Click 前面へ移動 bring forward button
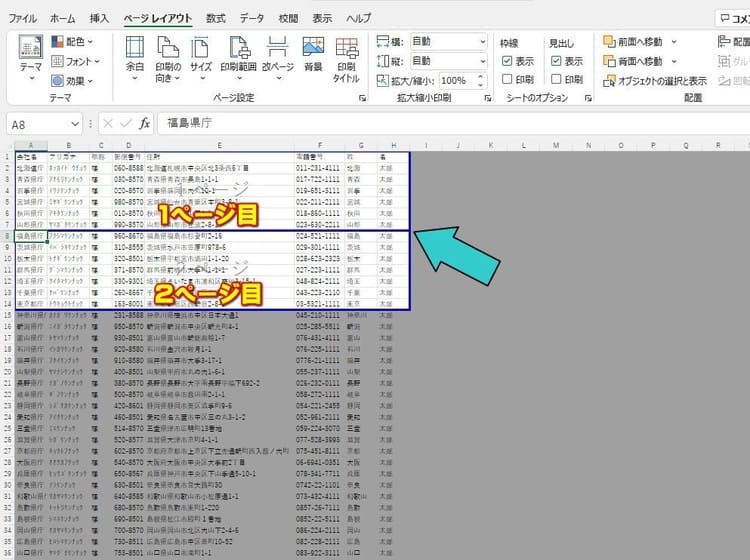Image resolution: width=750 pixels, height=560 pixels. point(633,42)
